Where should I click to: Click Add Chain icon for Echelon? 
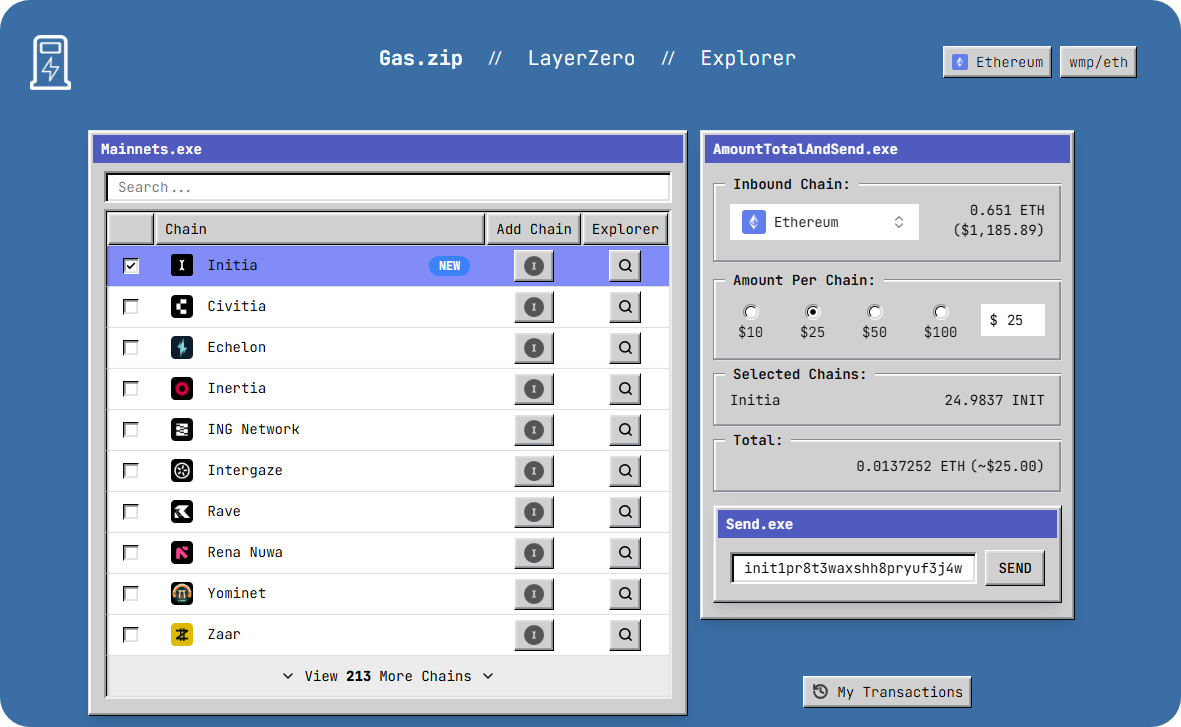point(534,348)
